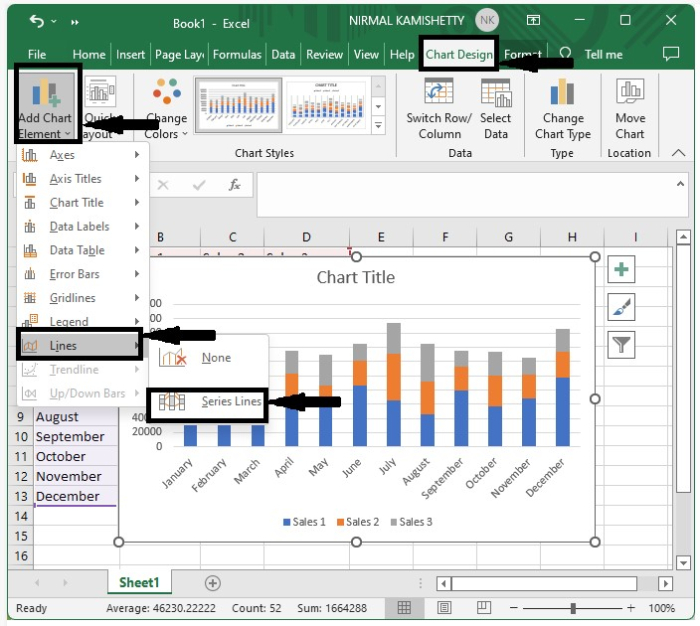Choose Series Lines option
The width and height of the screenshot is (700, 626).
point(208,402)
